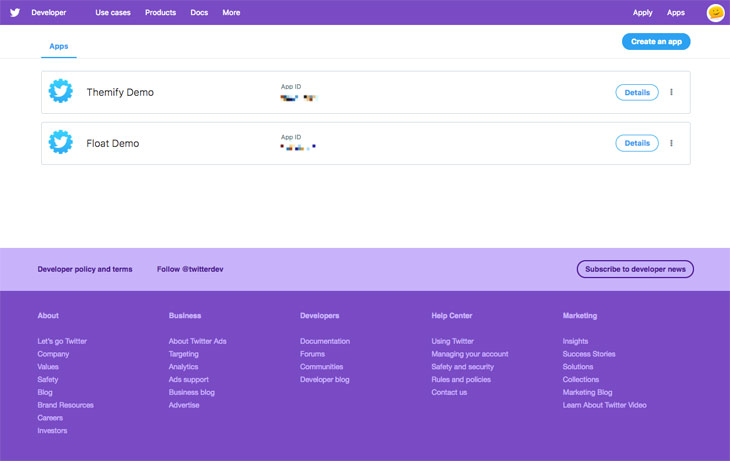Click the Help Center footer heading
Viewport: 730px width, 461px height.
point(452,316)
